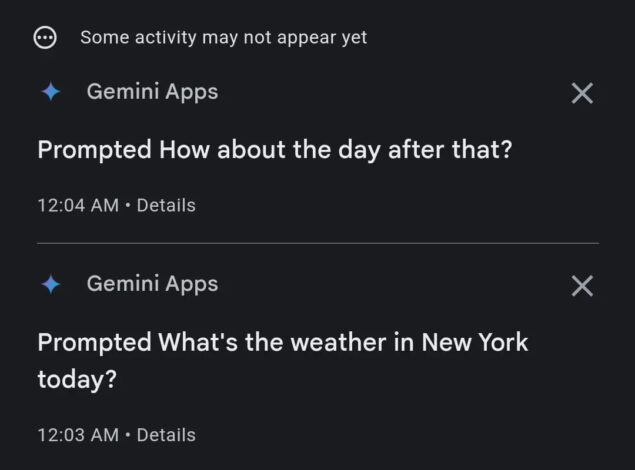Click the divider line between the two activities
The height and width of the screenshot is (470, 635).
(x=318, y=243)
